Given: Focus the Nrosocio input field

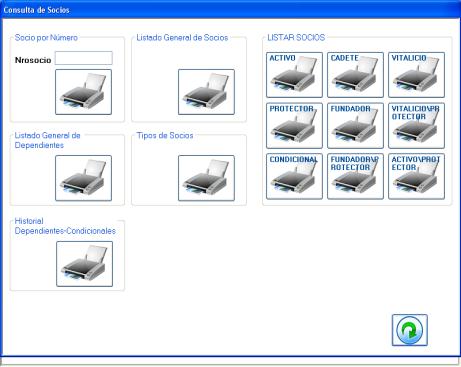Looking at the screenshot, I should [84, 58].
